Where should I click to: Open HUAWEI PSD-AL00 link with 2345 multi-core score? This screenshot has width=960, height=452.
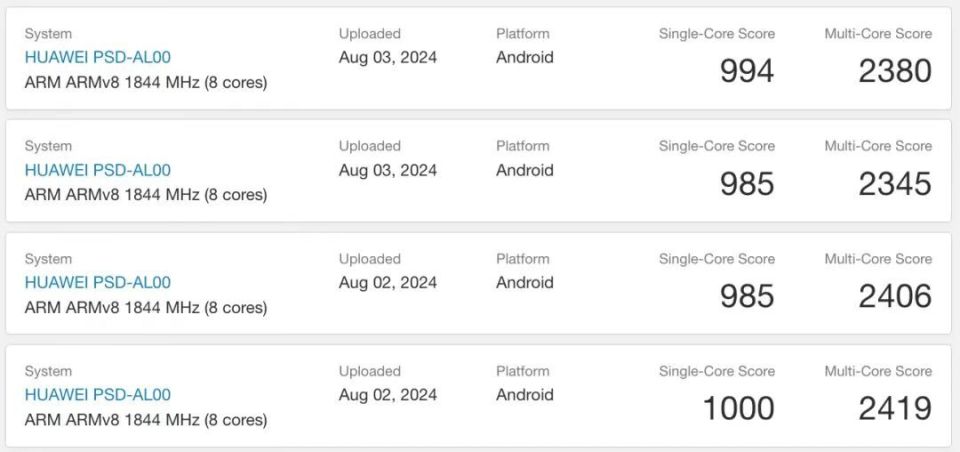click(x=98, y=170)
